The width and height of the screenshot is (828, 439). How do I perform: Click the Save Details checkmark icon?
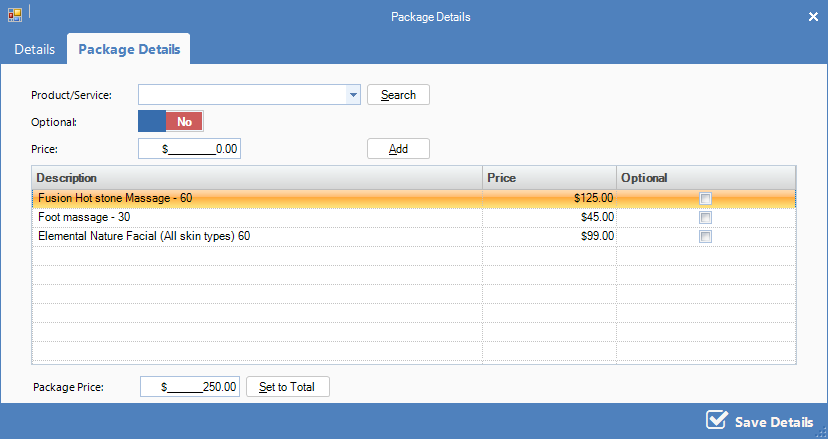(716, 420)
